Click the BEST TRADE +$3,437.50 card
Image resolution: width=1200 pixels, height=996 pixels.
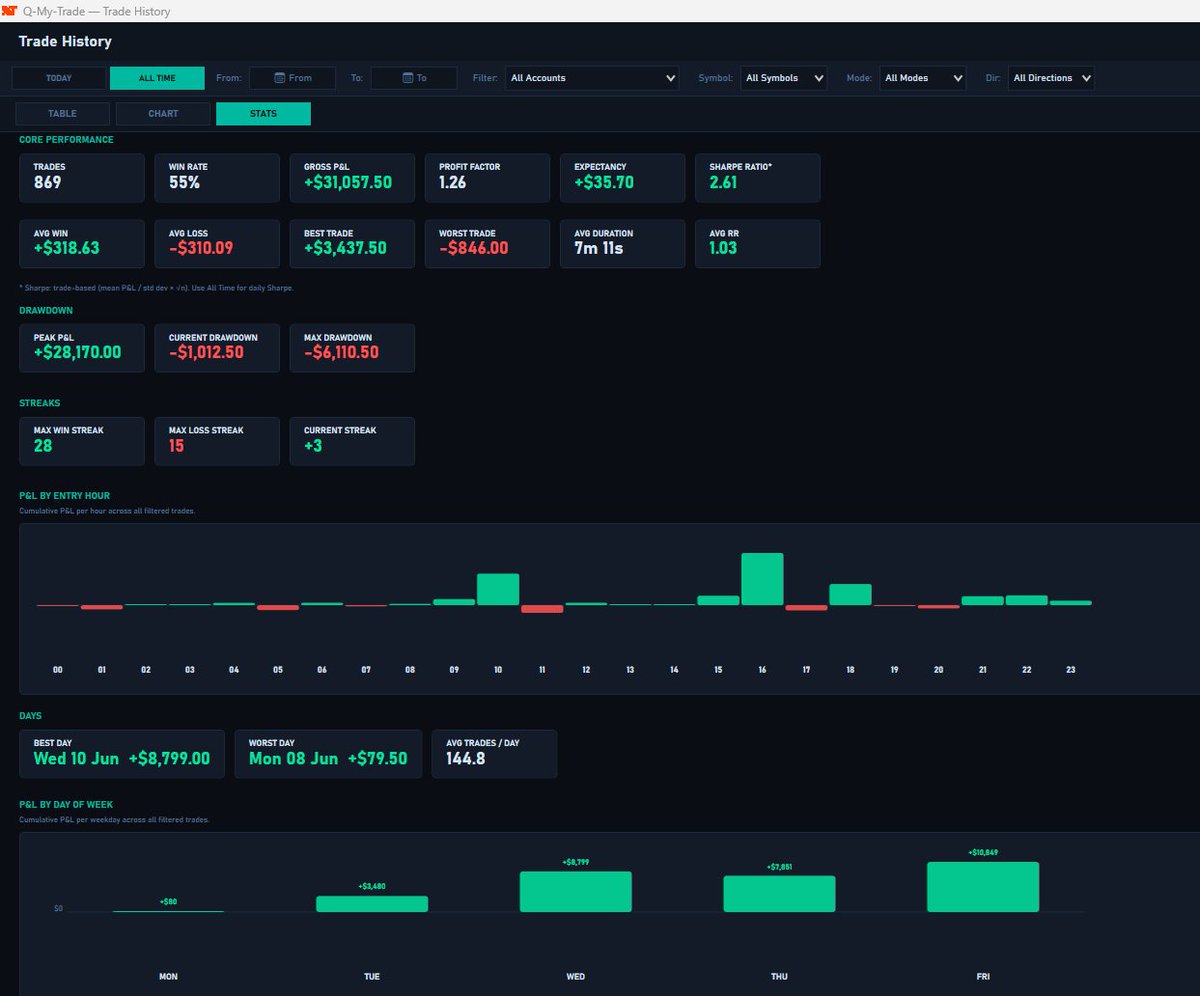[x=352, y=244]
